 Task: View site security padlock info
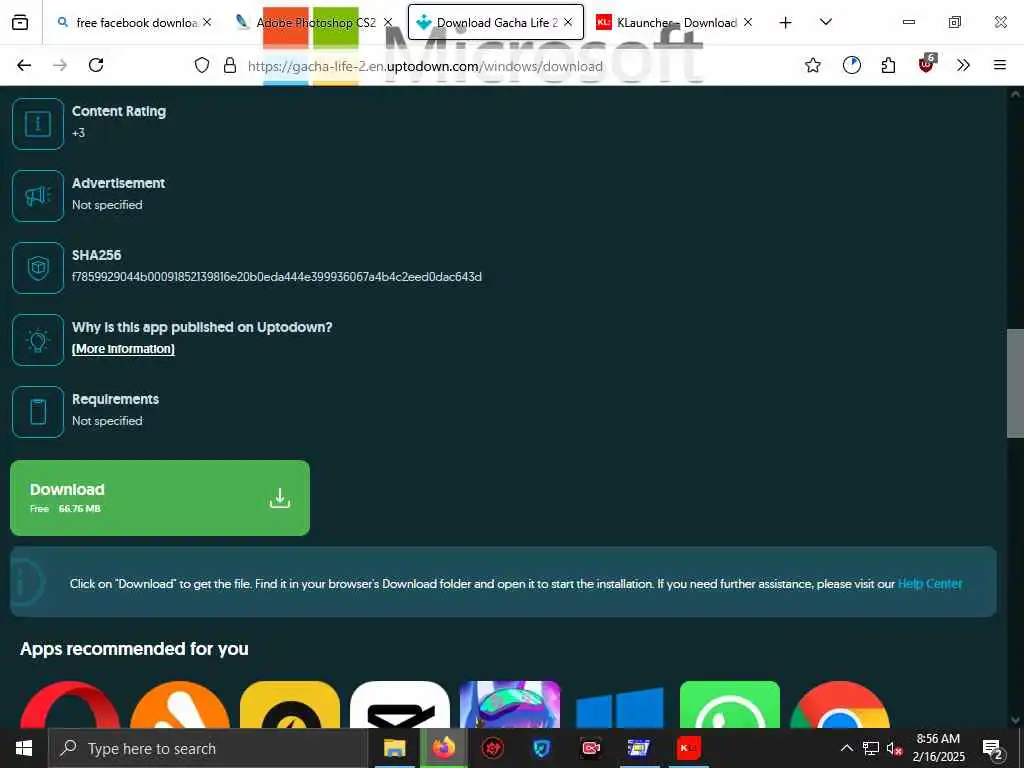tap(230, 65)
